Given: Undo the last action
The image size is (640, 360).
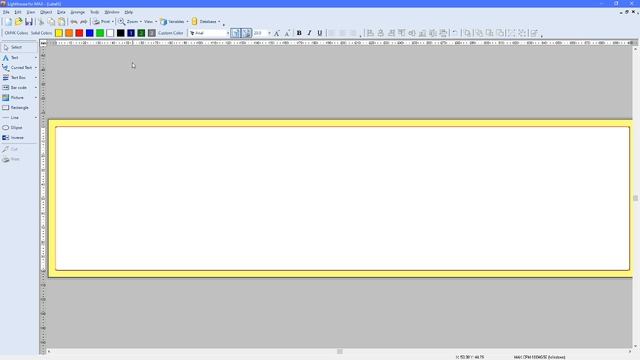Looking at the screenshot, I should point(74,22).
